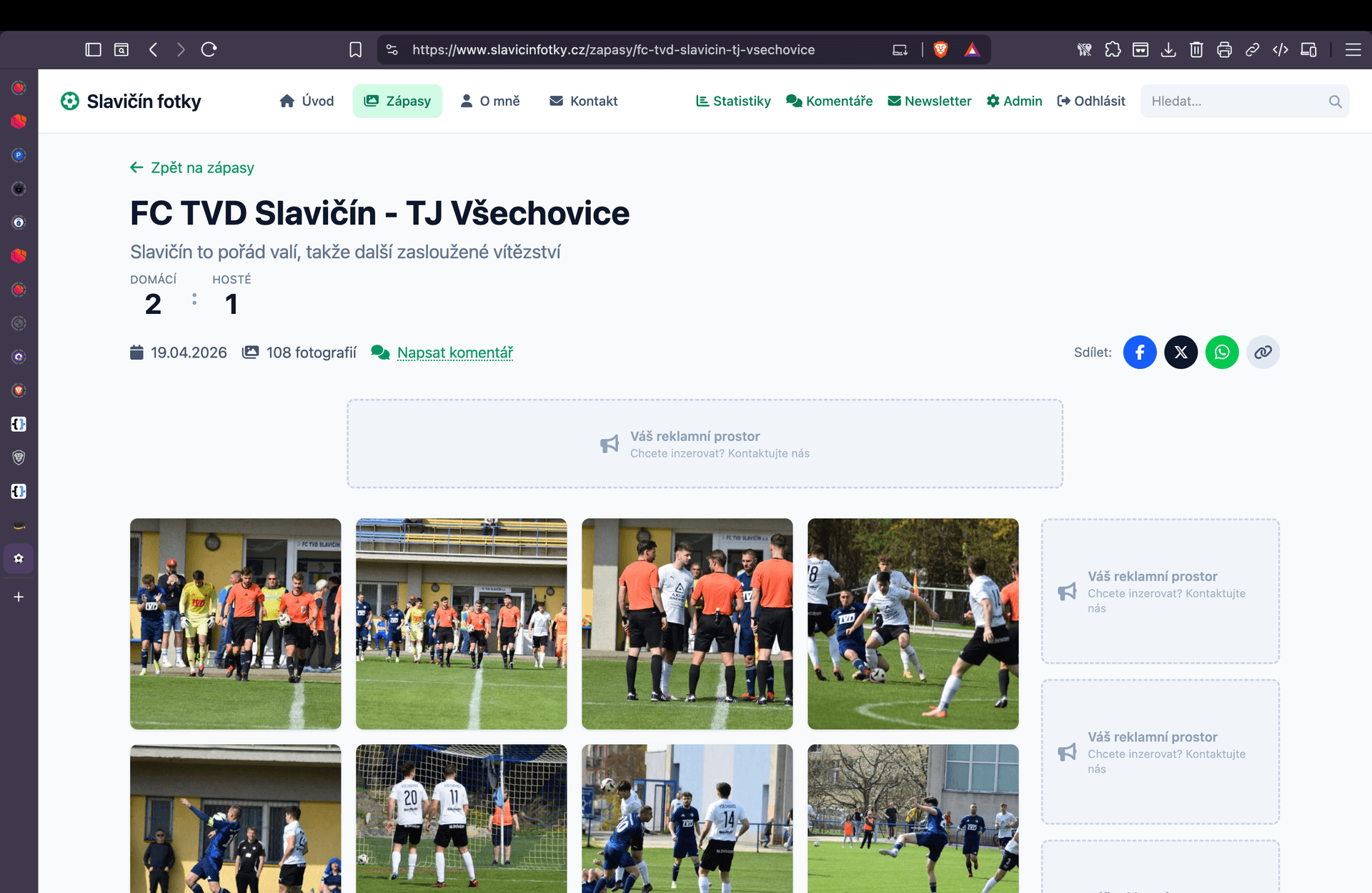The image size is (1372, 893).
Task: Share the match on Facebook
Action: point(1140,352)
